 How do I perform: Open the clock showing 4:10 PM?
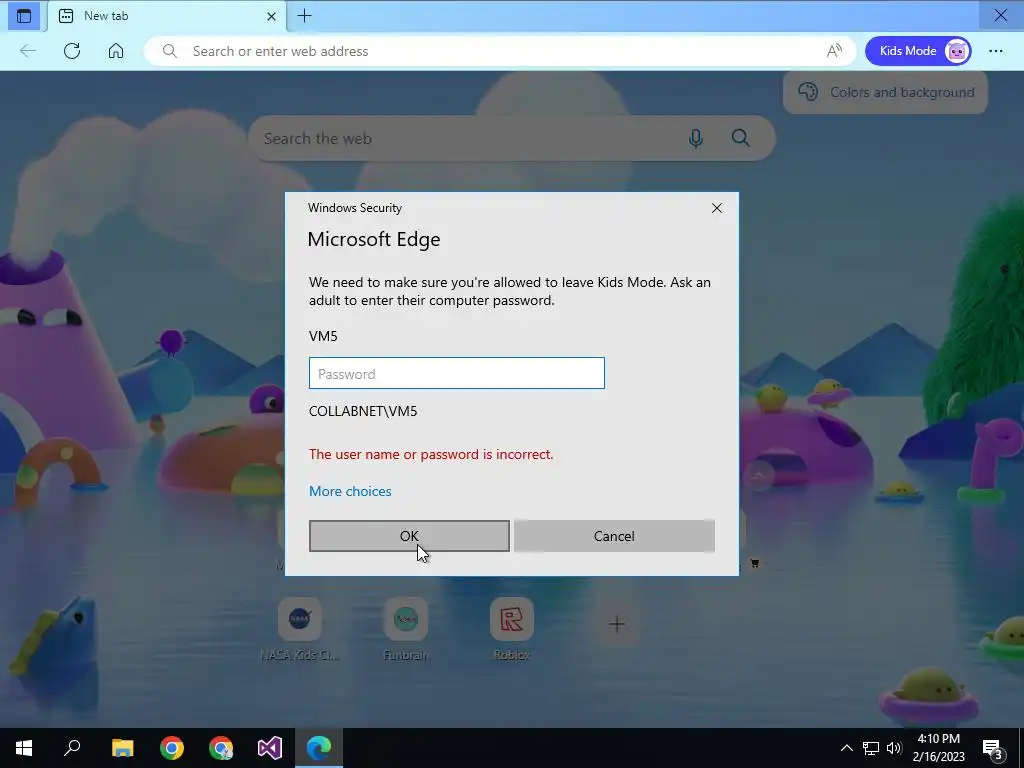(938, 748)
